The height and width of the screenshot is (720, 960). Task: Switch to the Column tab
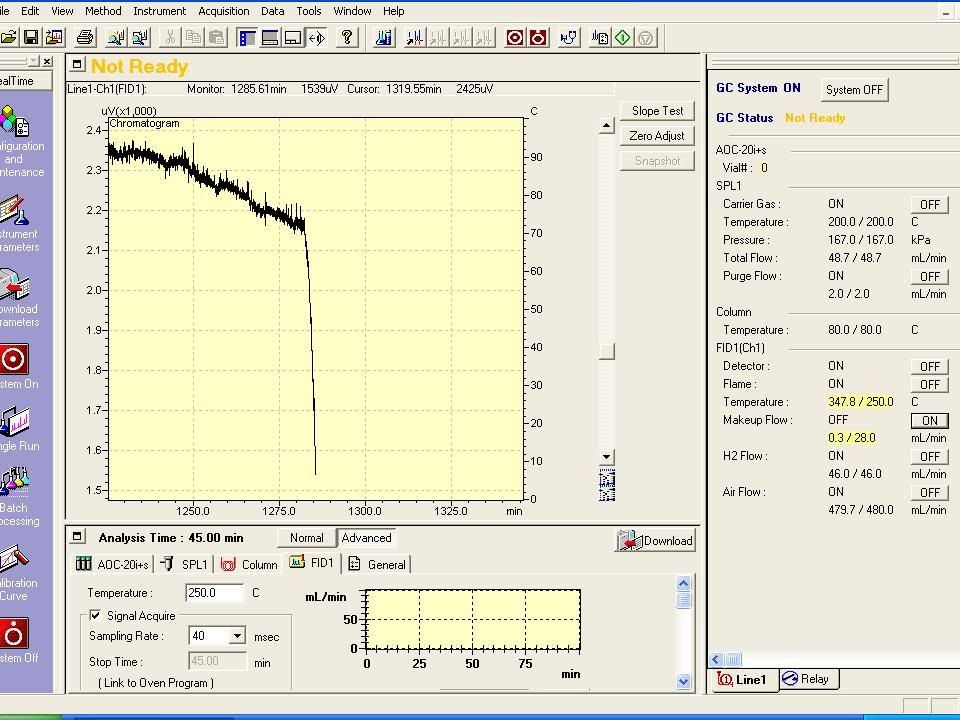[x=249, y=565]
